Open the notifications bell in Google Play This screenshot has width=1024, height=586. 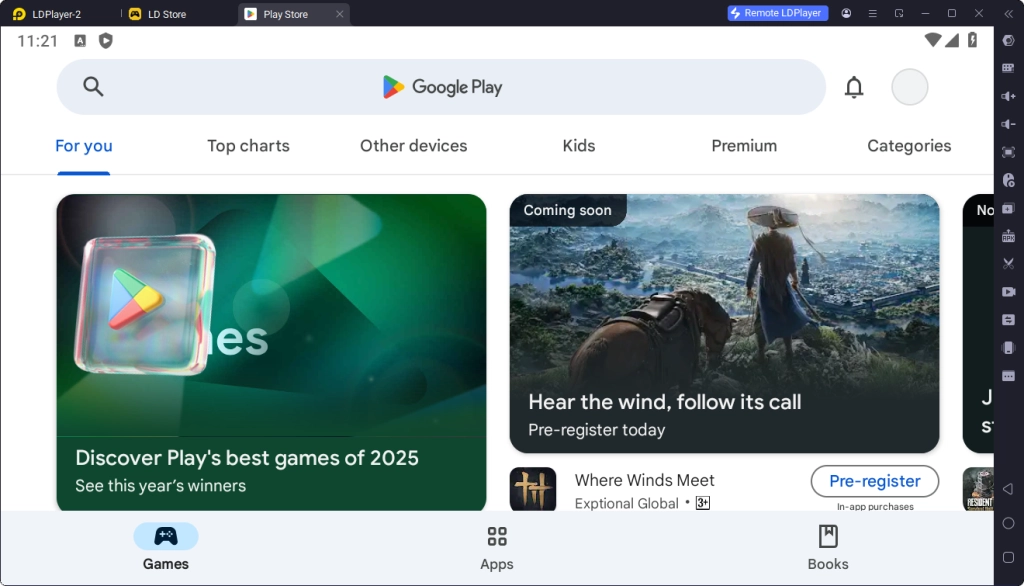(854, 87)
